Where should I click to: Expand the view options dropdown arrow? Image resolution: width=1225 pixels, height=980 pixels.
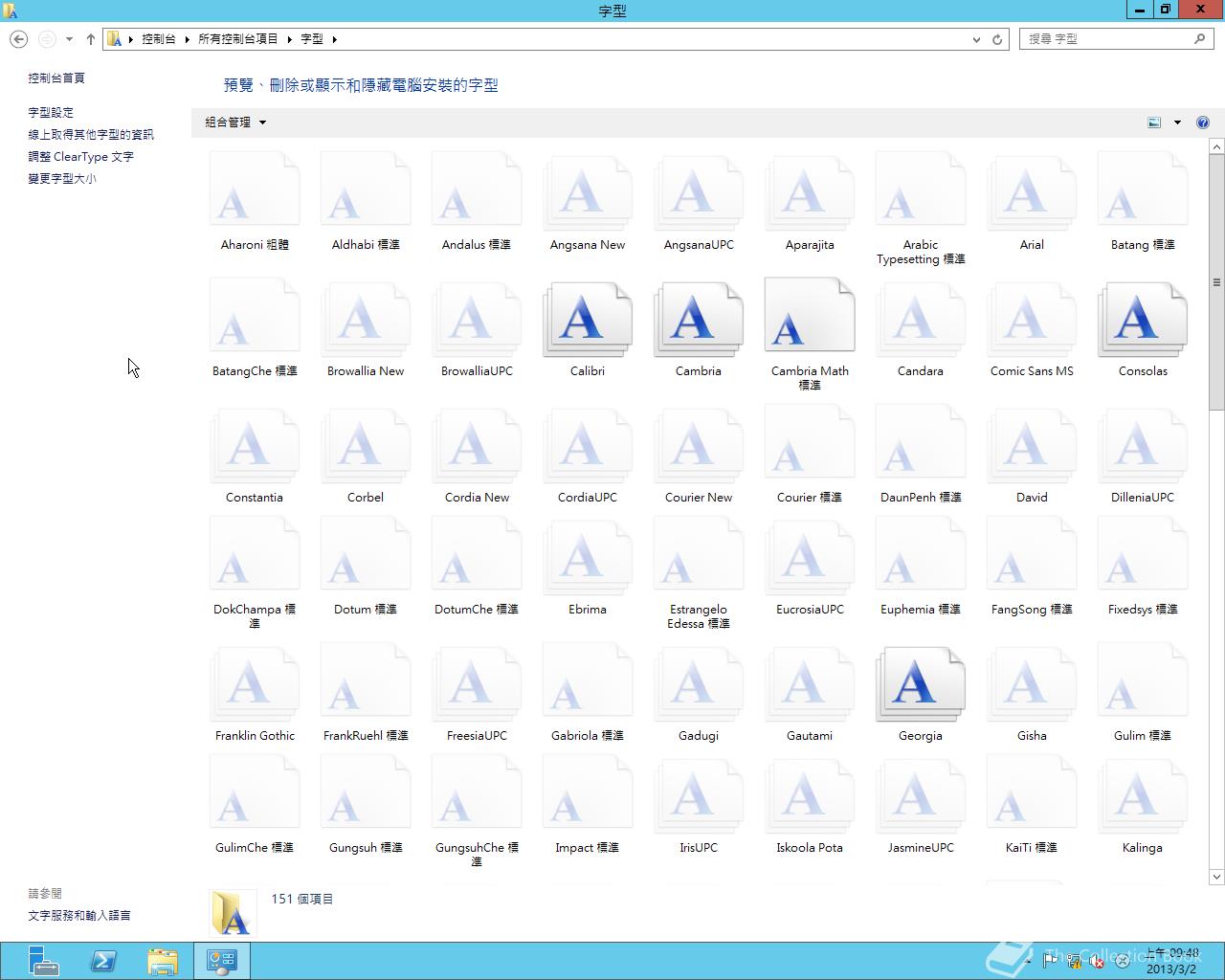[x=1177, y=122]
